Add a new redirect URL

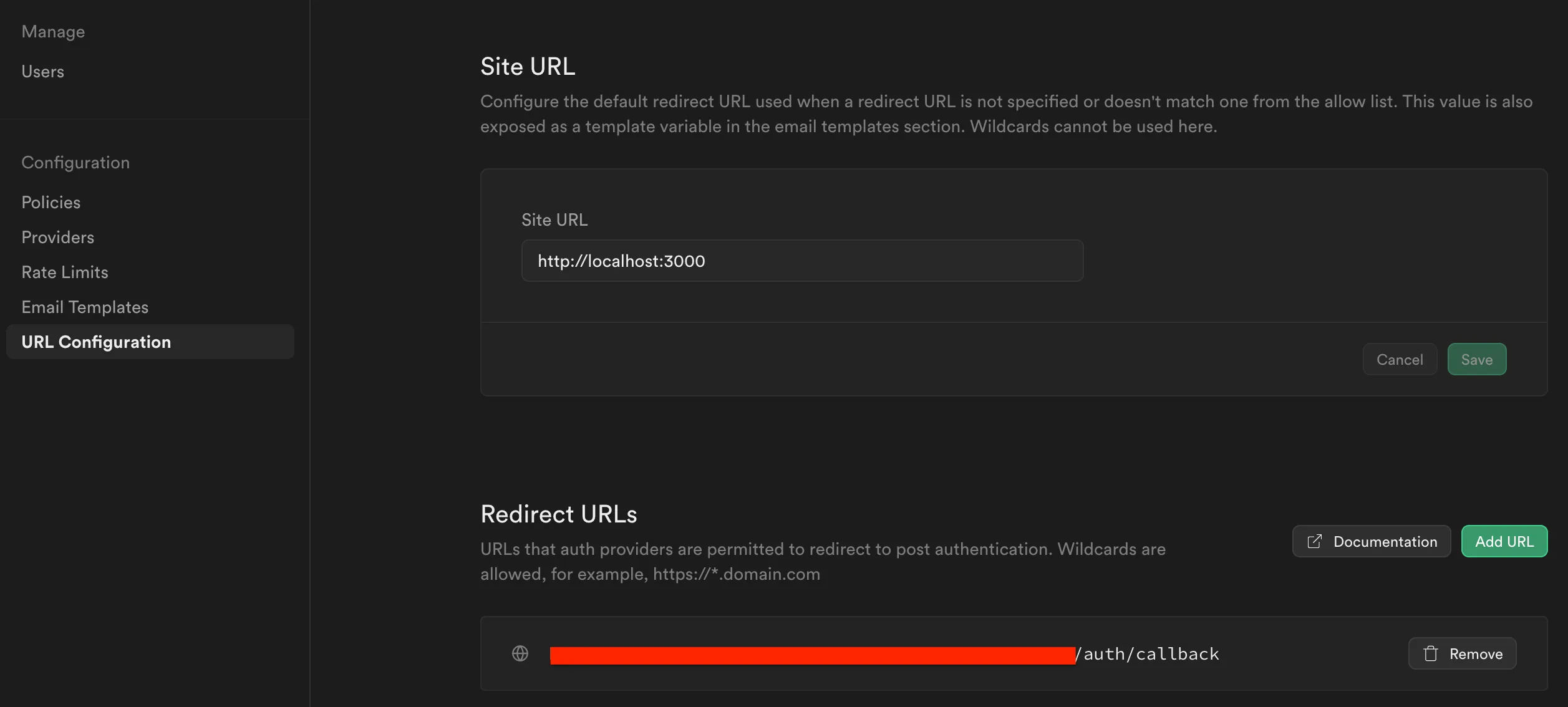[x=1504, y=541]
